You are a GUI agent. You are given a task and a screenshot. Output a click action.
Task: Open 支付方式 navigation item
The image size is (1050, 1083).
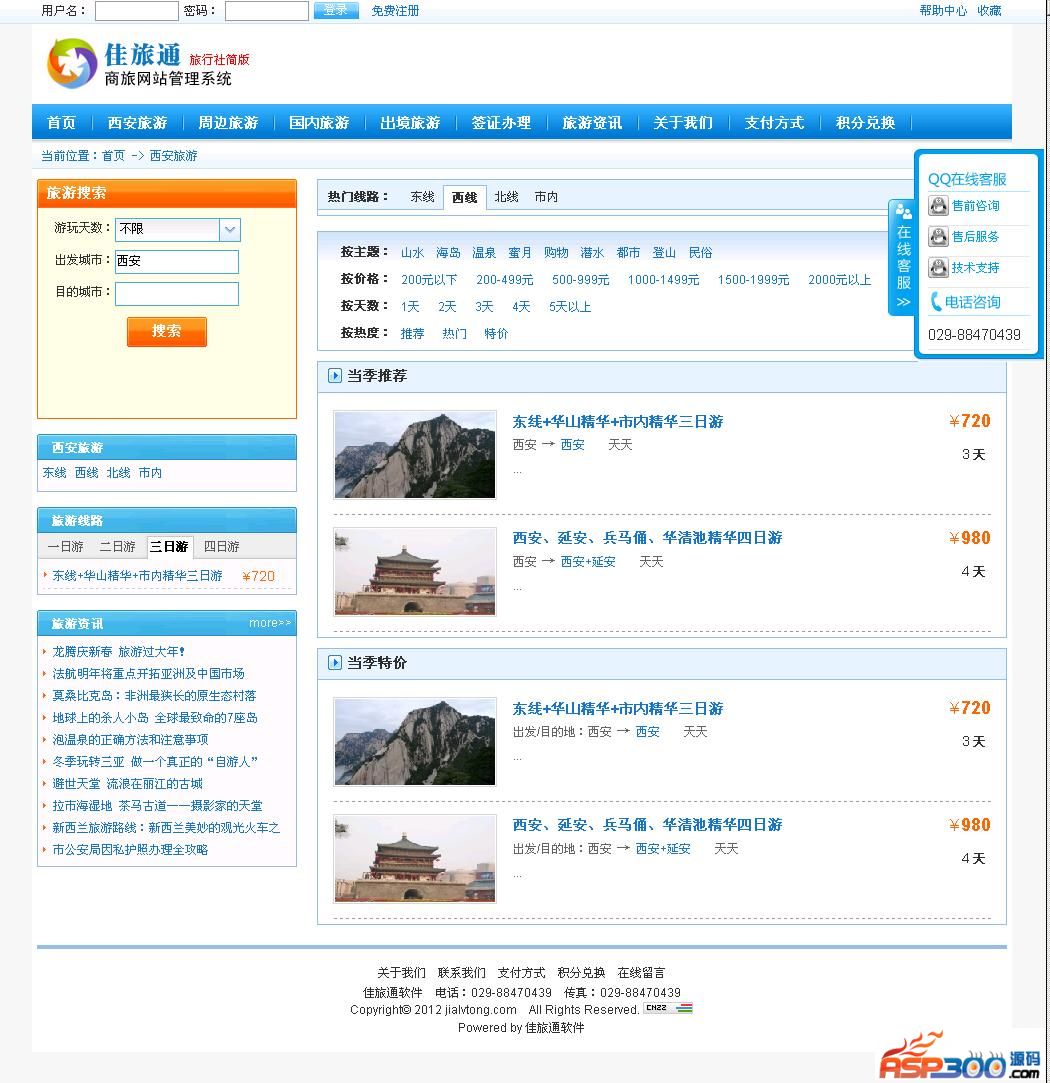(x=774, y=122)
